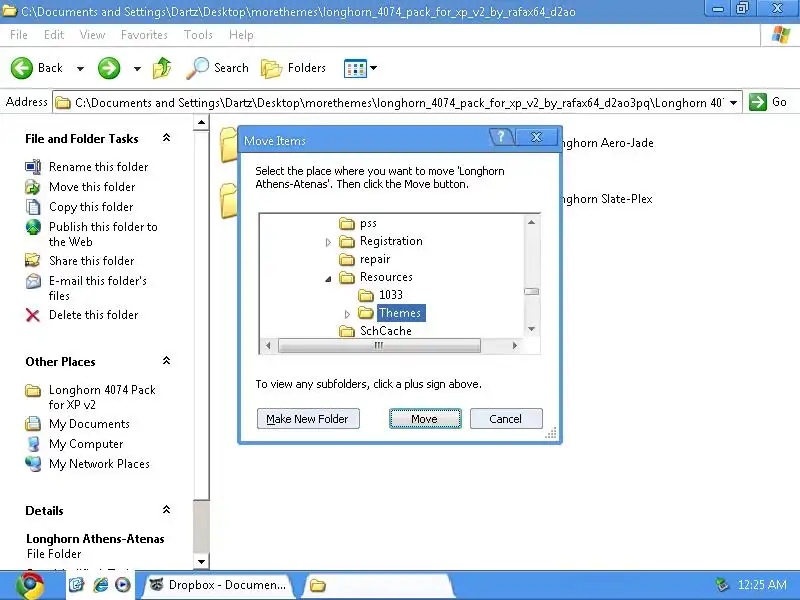Collapse the Details section

point(166,510)
